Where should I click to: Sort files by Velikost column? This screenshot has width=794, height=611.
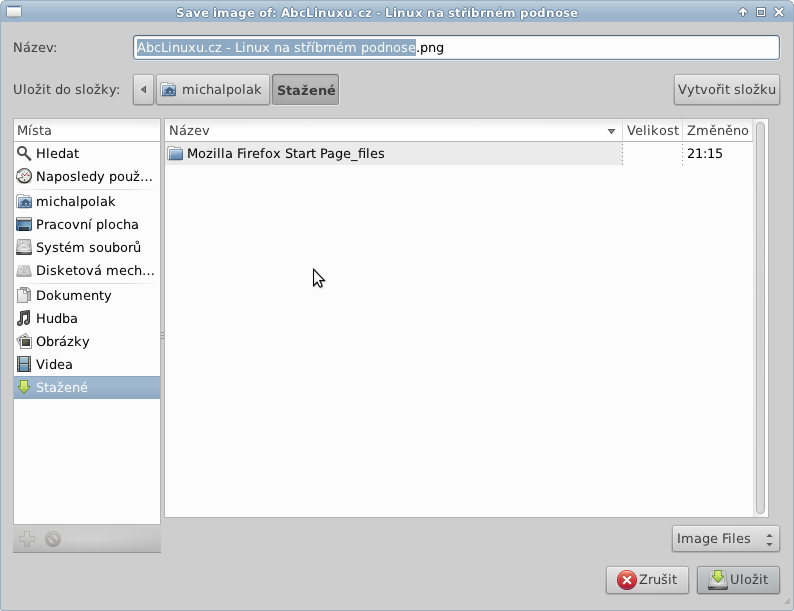[x=652, y=130]
